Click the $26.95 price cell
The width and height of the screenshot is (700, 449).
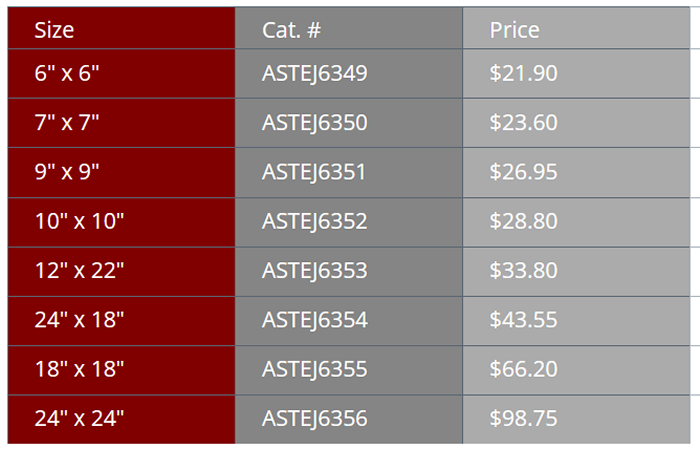tap(523, 172)
